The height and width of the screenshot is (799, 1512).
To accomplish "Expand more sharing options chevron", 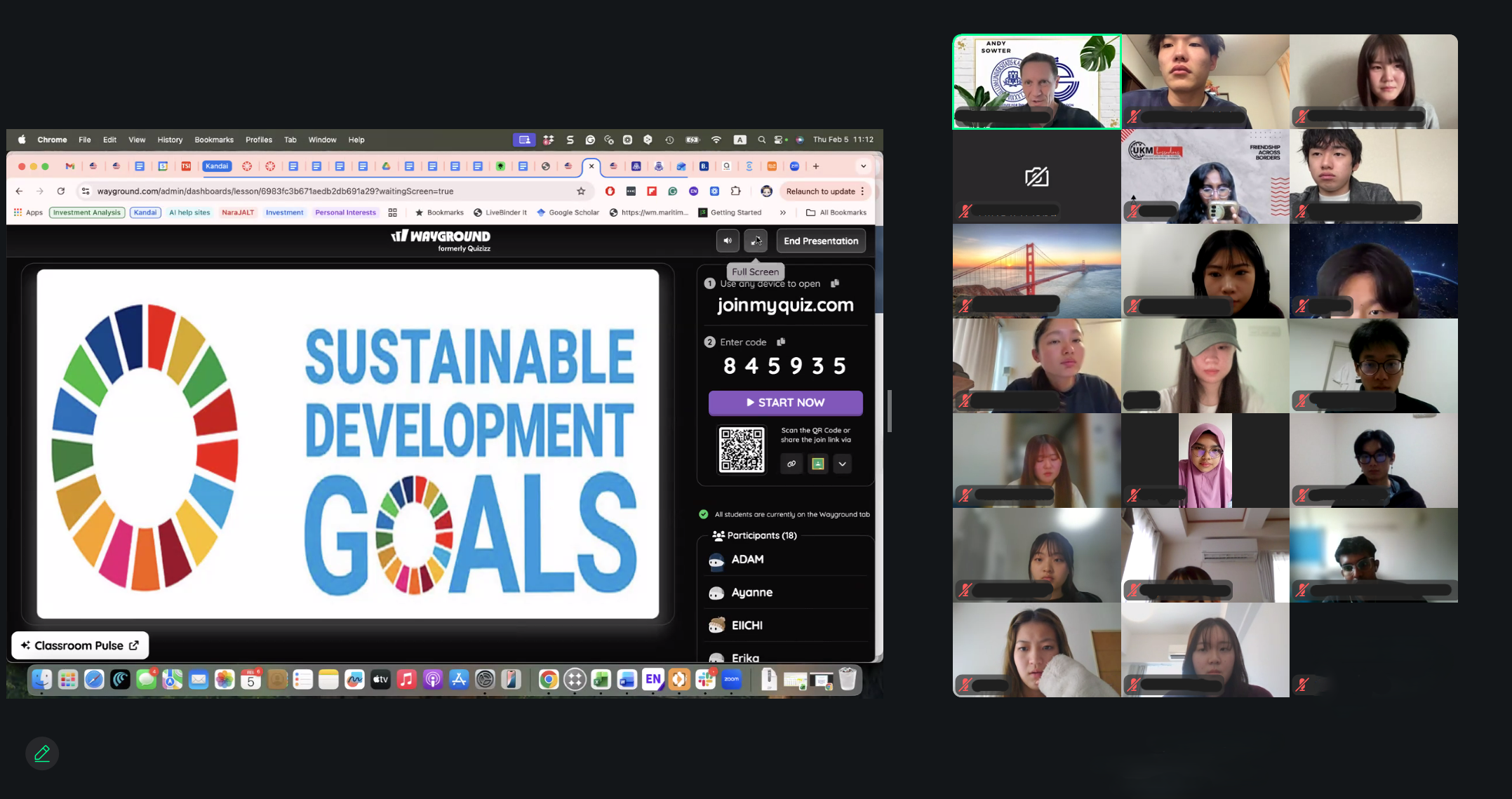I will click(843, 464).
